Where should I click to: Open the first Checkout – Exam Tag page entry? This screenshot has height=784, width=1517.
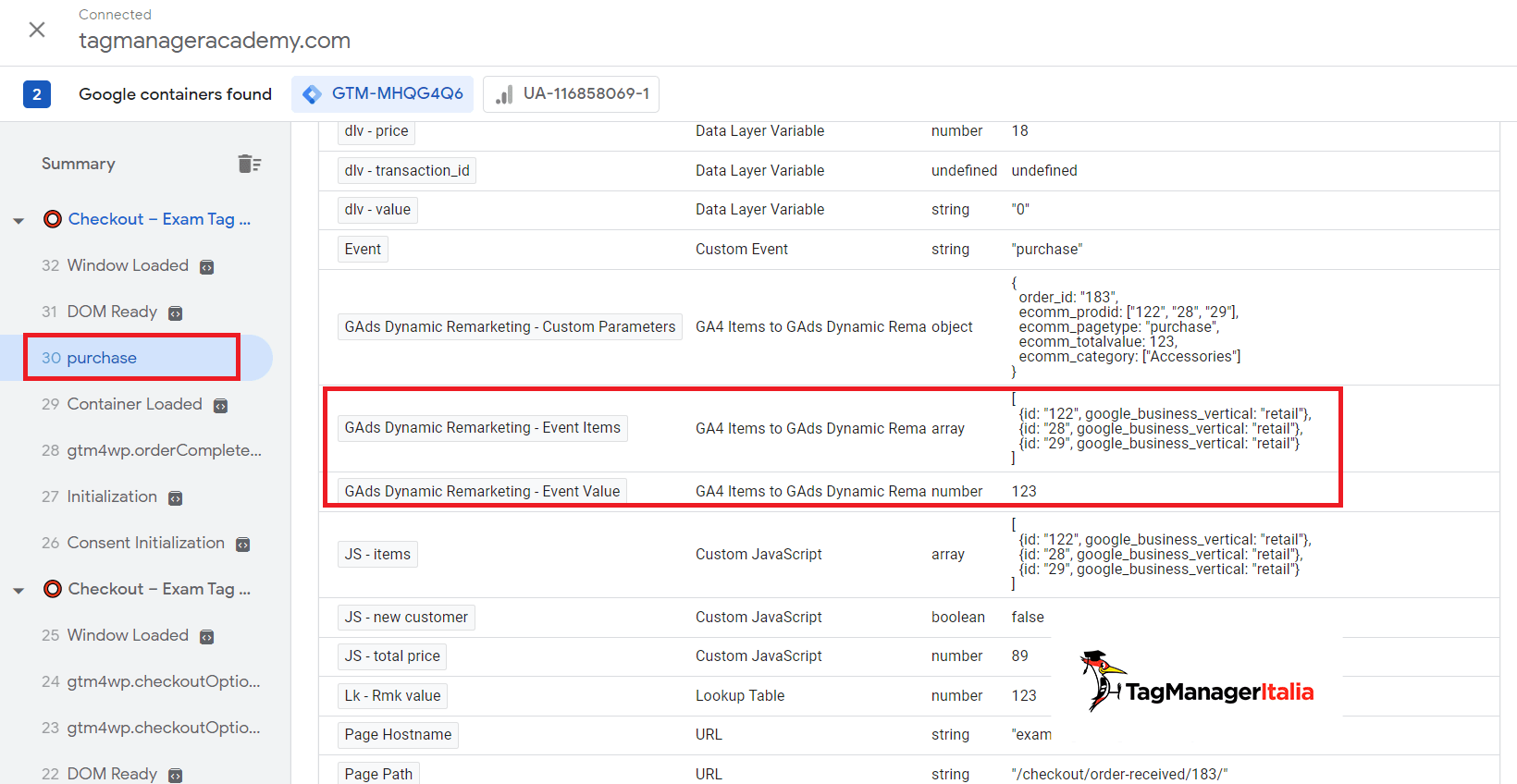pos(159,219)
